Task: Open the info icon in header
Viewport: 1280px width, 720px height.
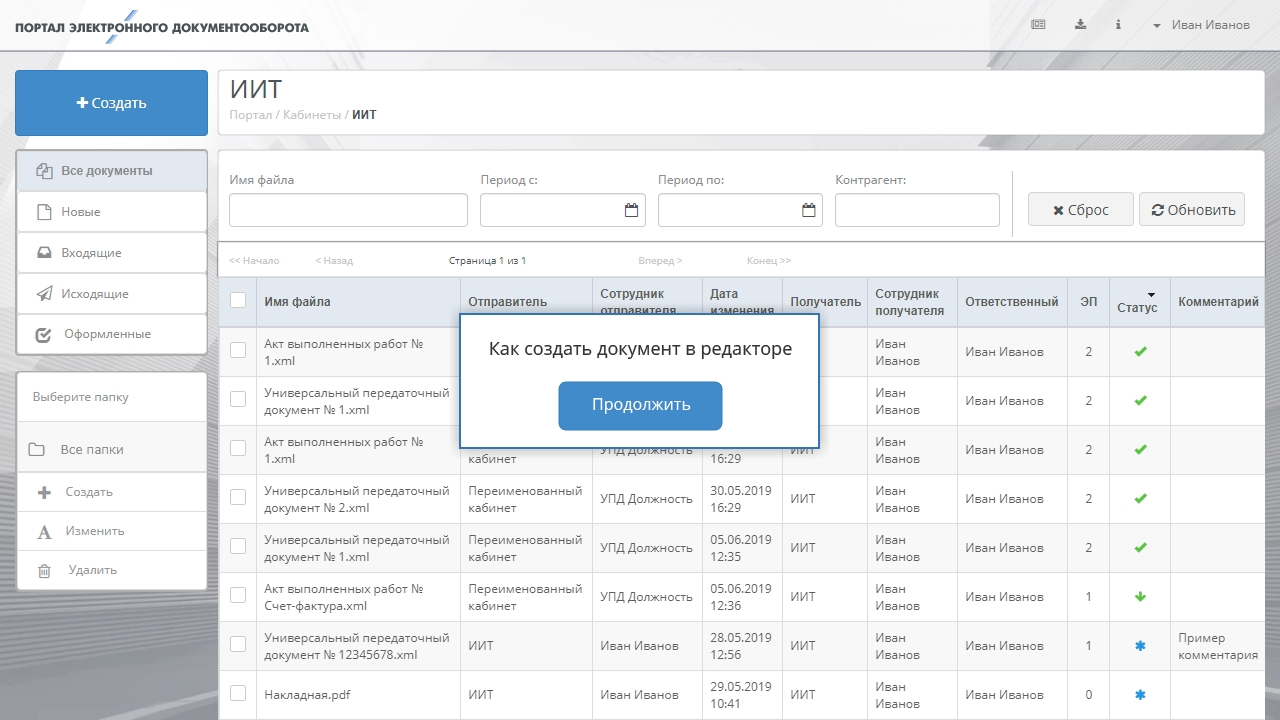Action: click(x=1118, y=25)
